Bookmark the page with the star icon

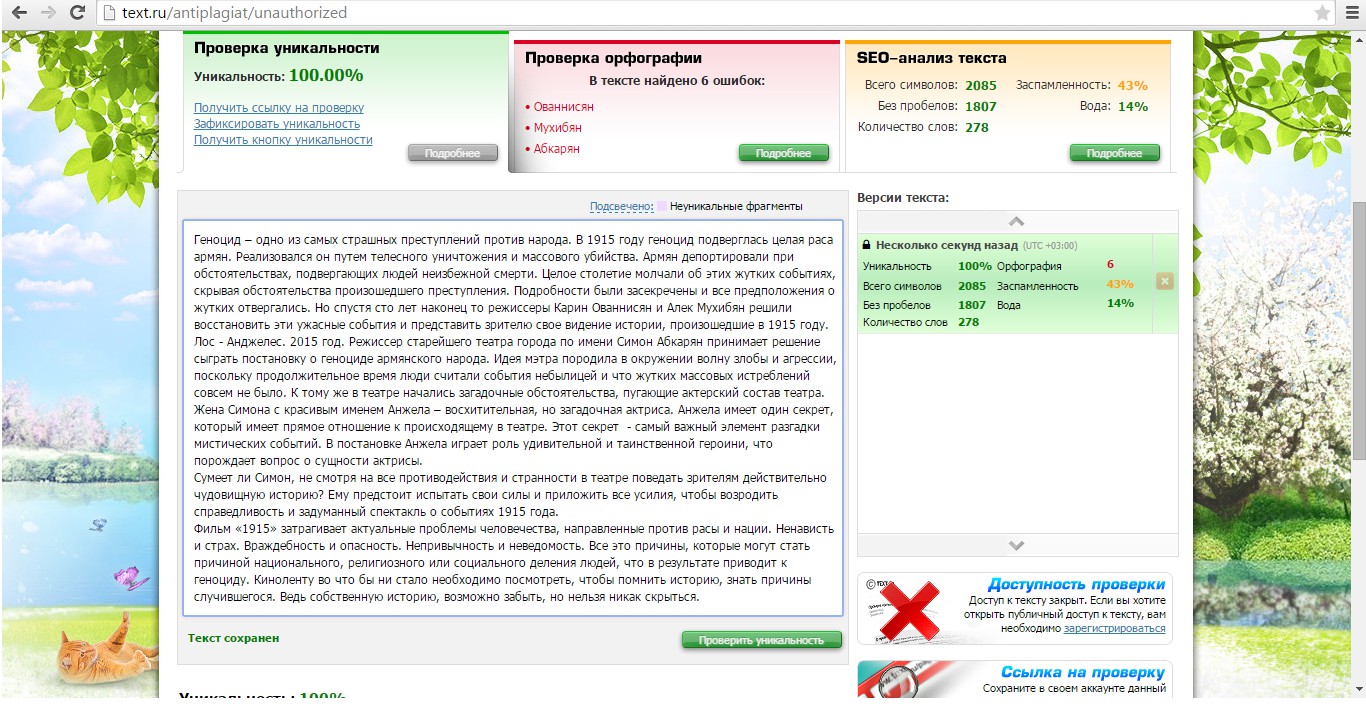[1322, 13]
